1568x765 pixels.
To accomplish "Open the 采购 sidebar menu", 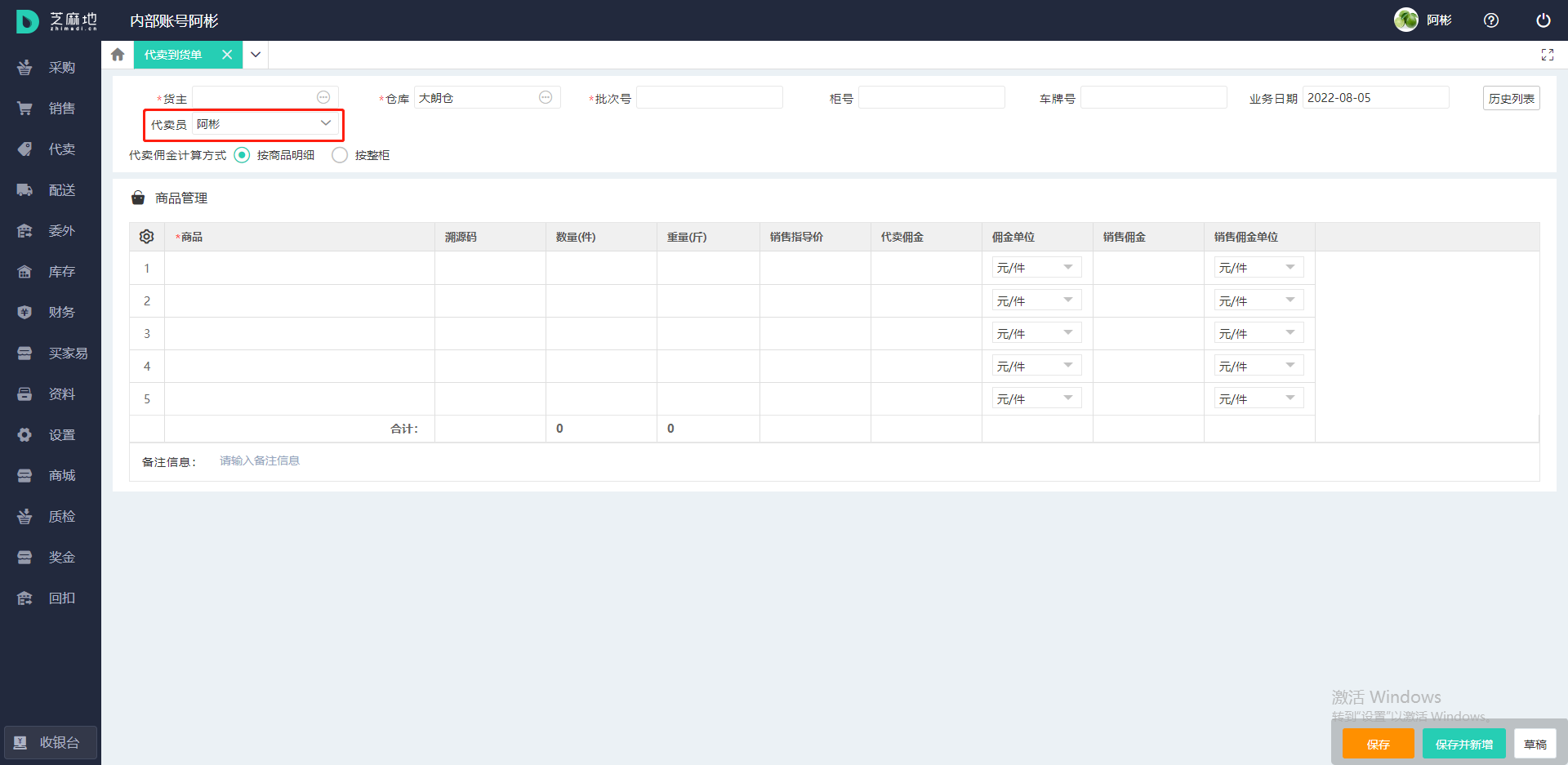I will coord(49,68).
